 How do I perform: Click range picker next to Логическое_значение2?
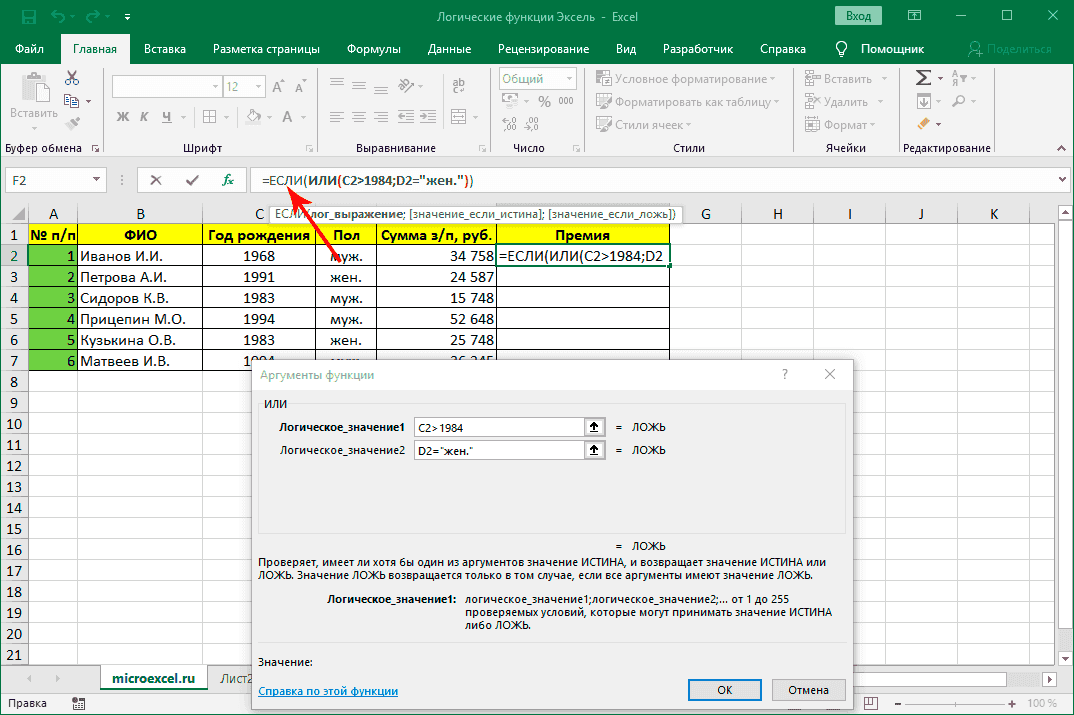pos(594,450)
